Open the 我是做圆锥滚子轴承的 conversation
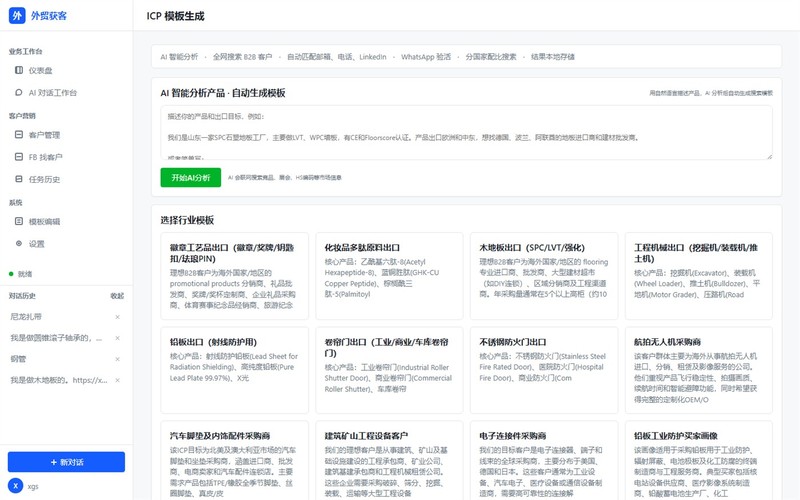 point(56,338)
